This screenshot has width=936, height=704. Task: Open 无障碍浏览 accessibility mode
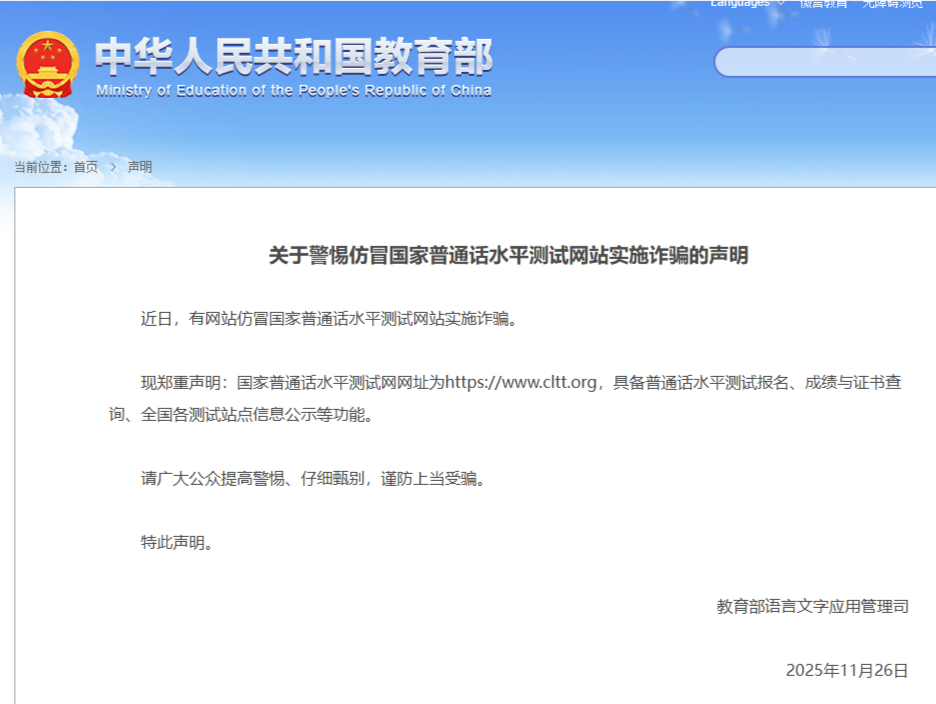pos(891,5)
